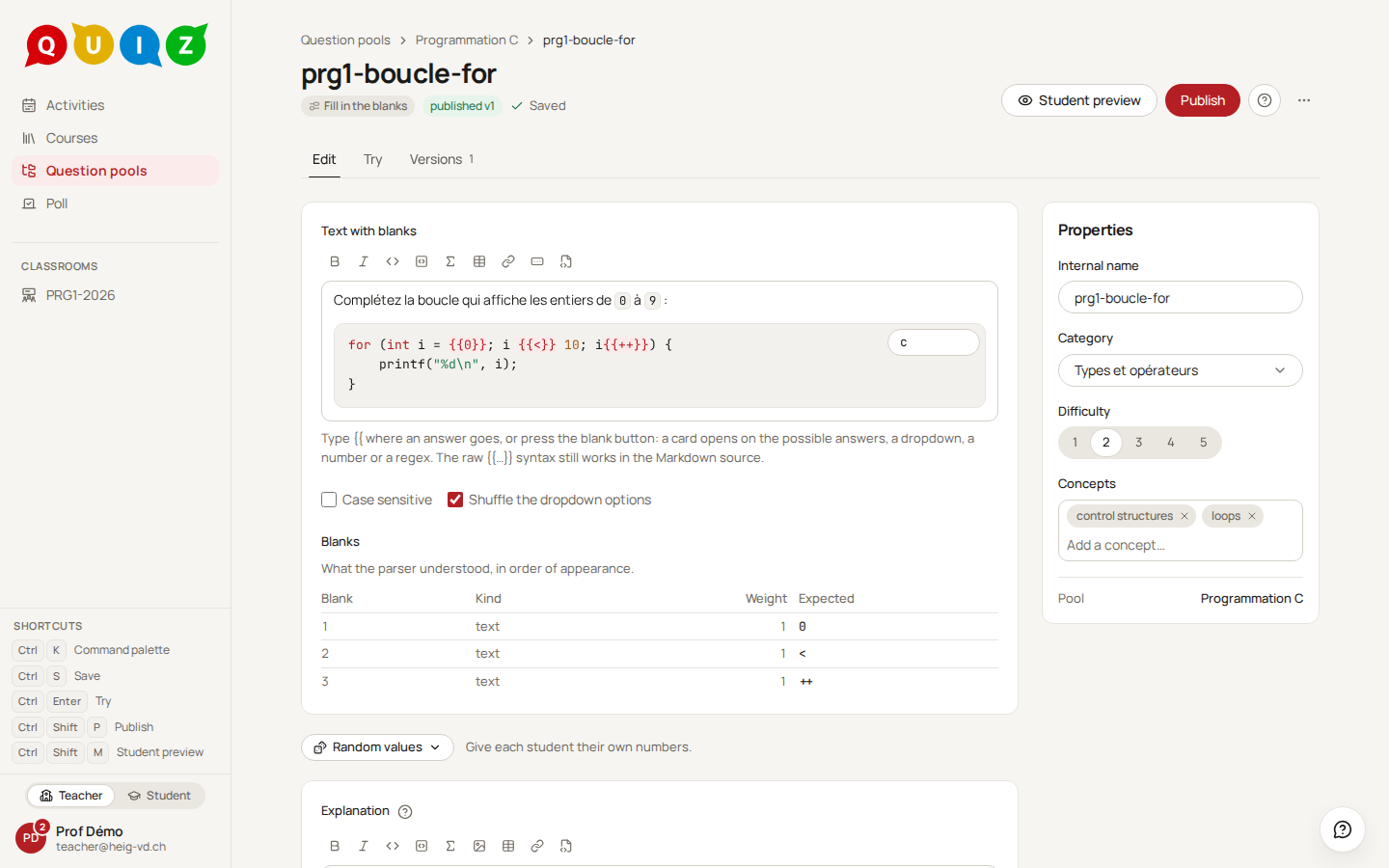Insert code block in Text with blanks toolbar
Viewport: 1389px width, 868px height.
point(422,261)
